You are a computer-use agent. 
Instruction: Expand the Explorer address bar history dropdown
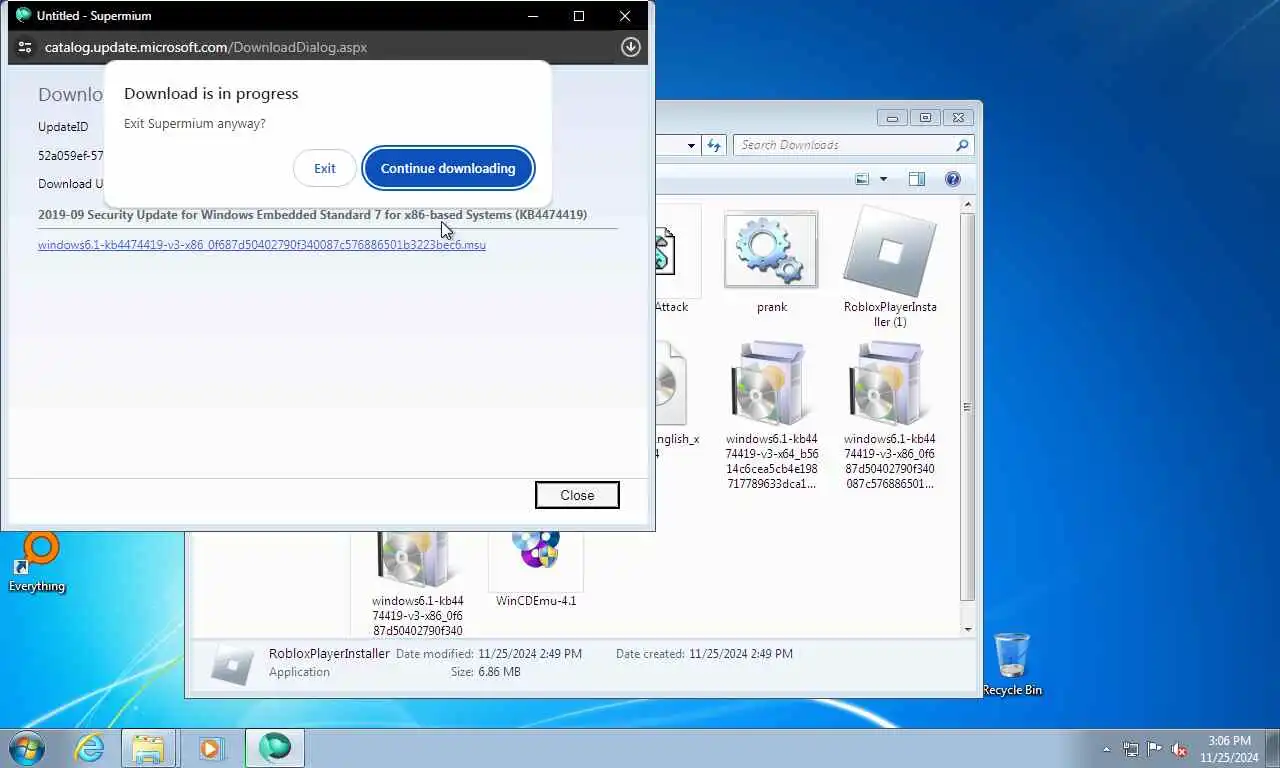coord(690,145)
